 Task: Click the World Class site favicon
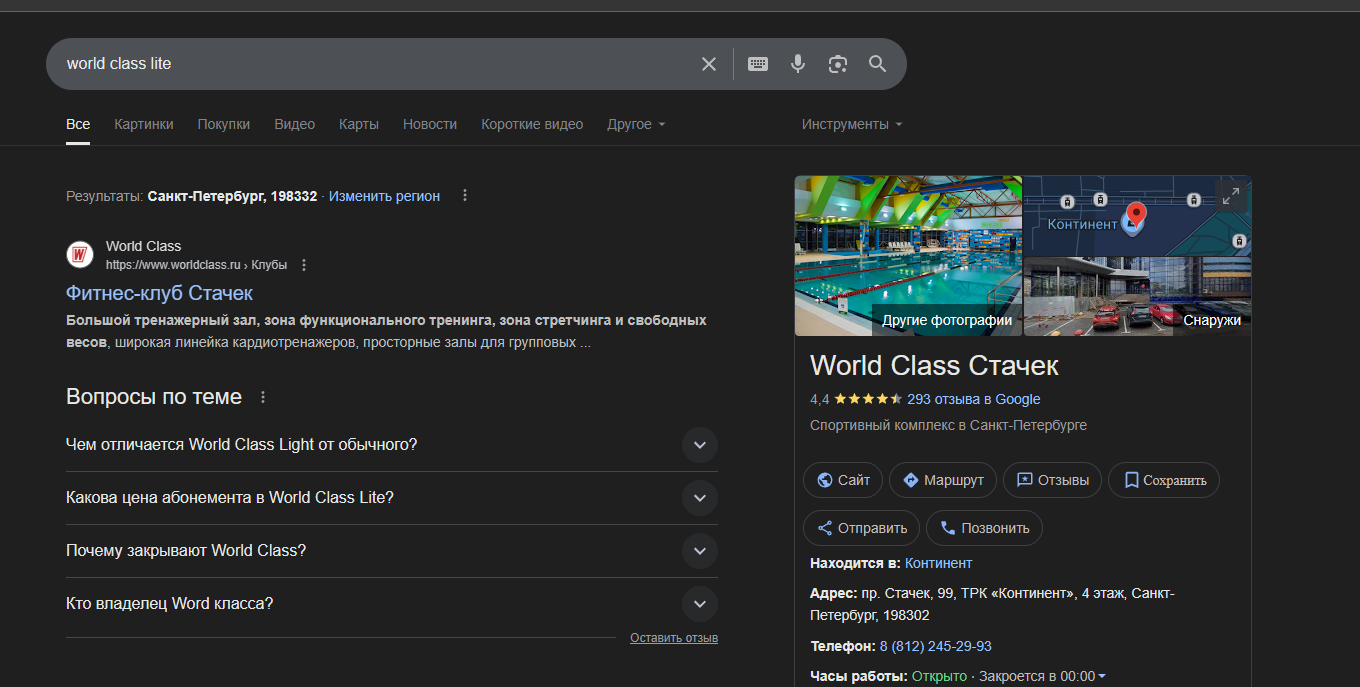tap(80, 255)
